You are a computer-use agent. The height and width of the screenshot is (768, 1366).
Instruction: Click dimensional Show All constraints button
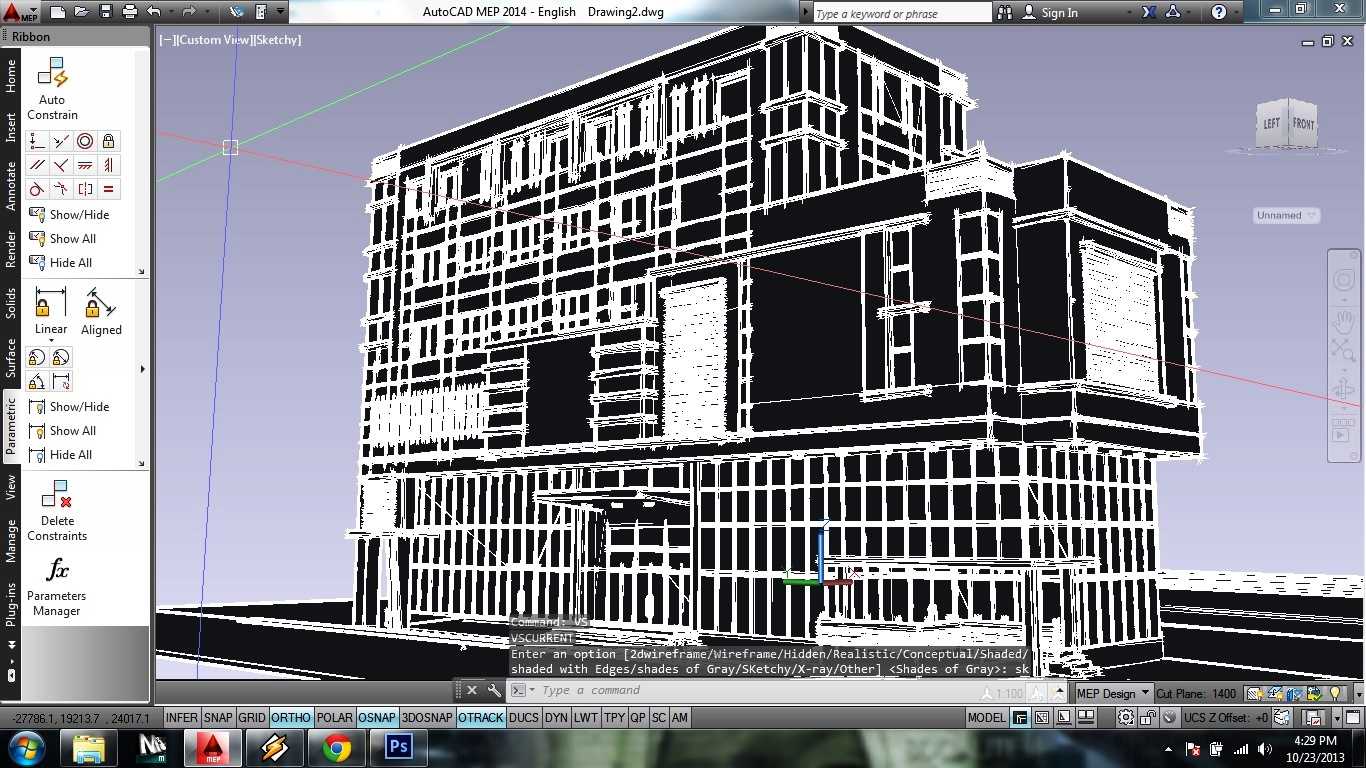coord(63,430)
